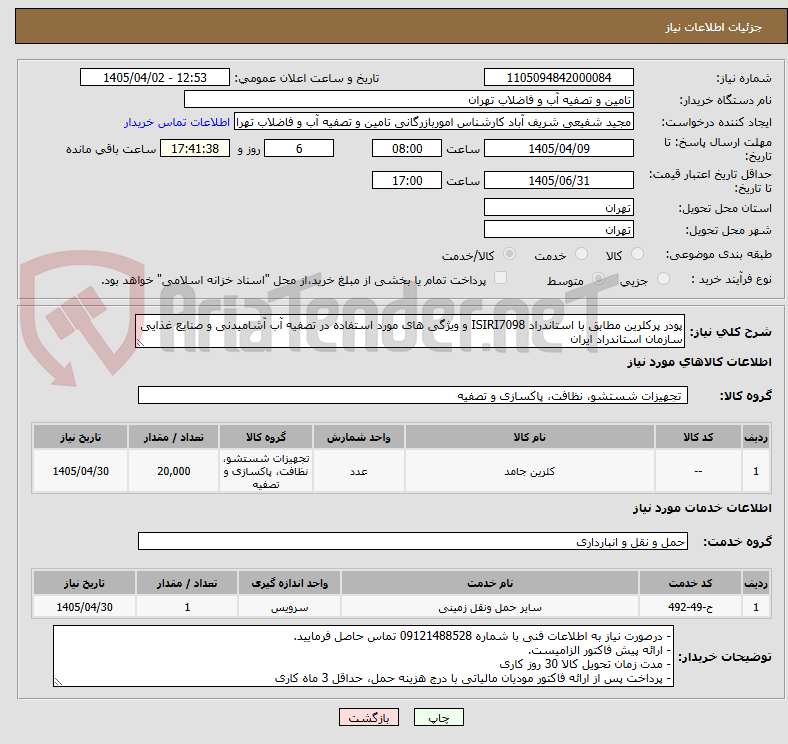Click the buyer notes resize handle
This screenshot has width=788, height=744.
pyautogui.click(x=58, y=682)
